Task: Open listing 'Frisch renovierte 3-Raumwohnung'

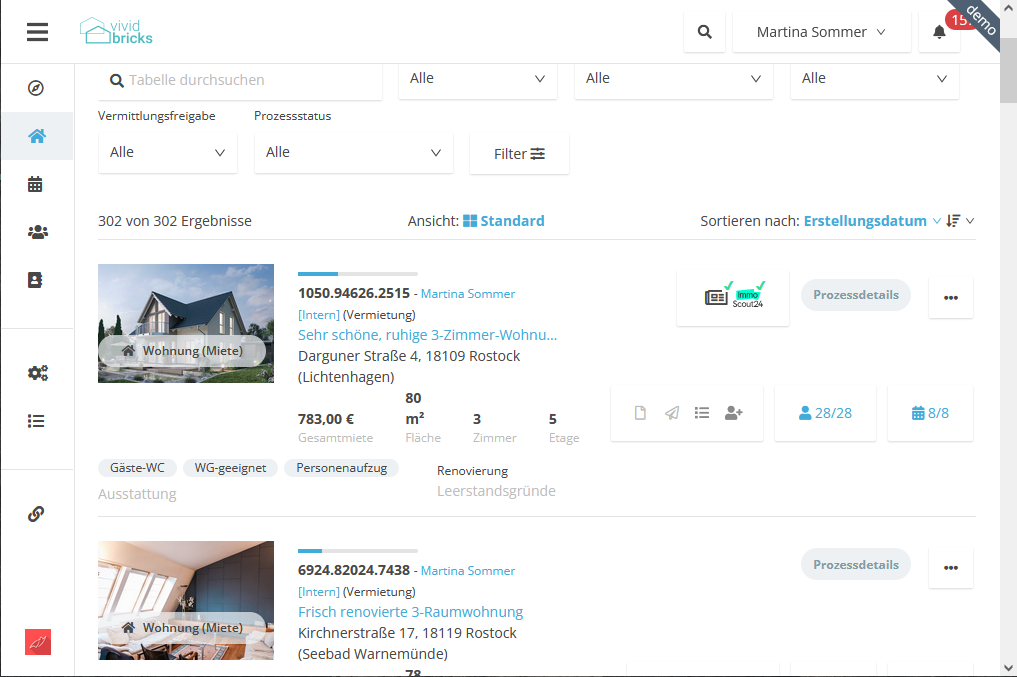Action: [x=410, y=612]
